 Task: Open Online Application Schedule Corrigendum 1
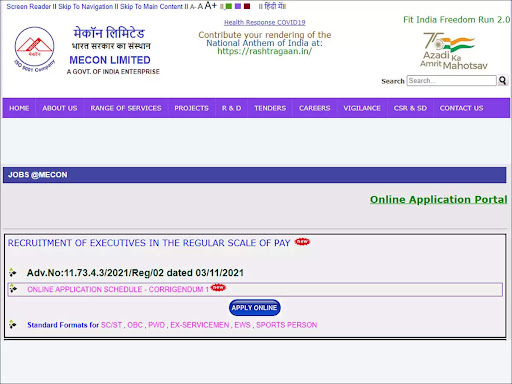tap(118, 289)
